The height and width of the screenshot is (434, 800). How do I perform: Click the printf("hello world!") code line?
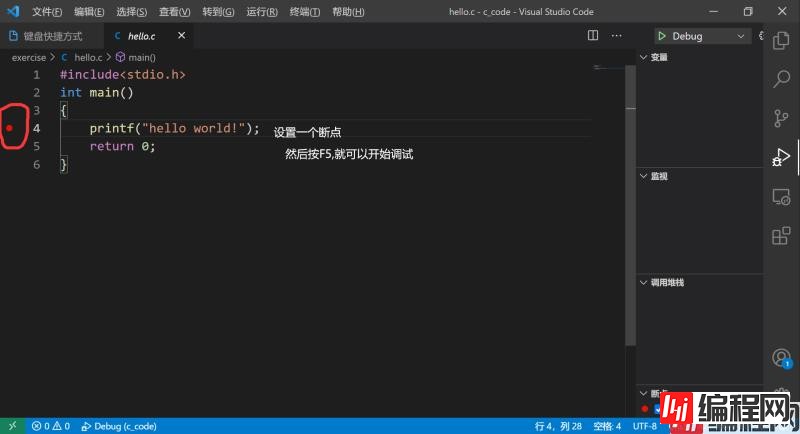point(174,128)
